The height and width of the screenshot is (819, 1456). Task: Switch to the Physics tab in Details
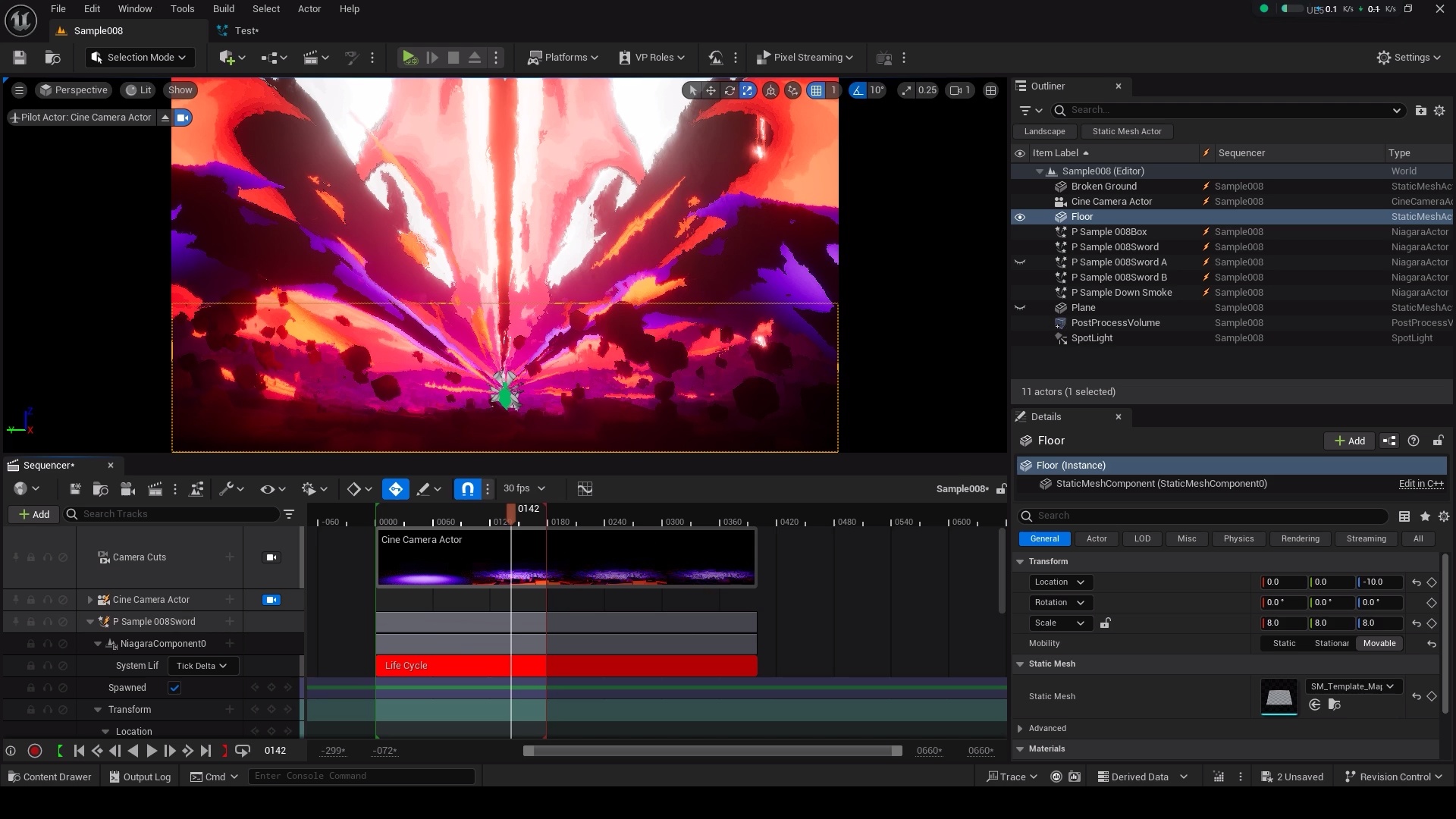pyautogui.click(x=1238, y=538)
